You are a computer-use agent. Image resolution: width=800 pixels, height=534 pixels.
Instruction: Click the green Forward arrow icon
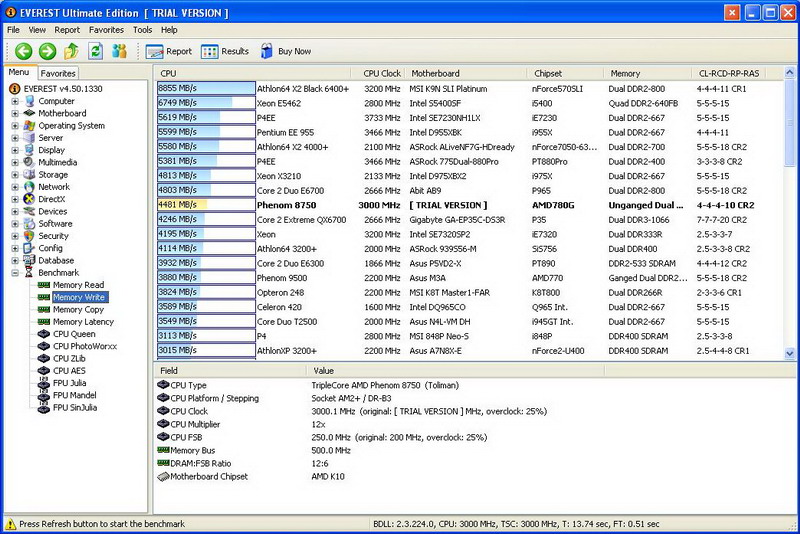[47, 51]
